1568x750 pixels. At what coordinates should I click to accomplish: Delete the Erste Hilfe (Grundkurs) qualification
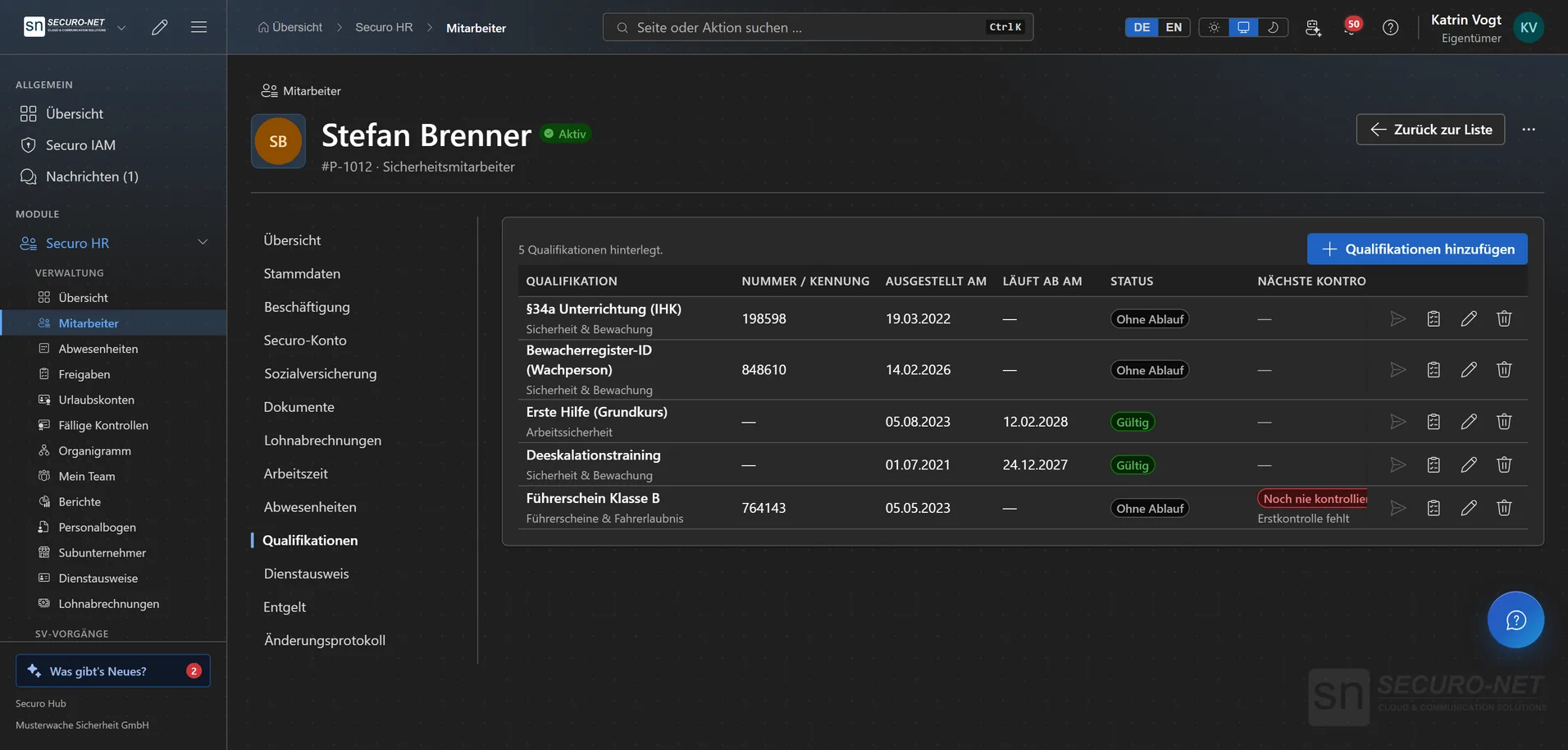(1504, 422)
